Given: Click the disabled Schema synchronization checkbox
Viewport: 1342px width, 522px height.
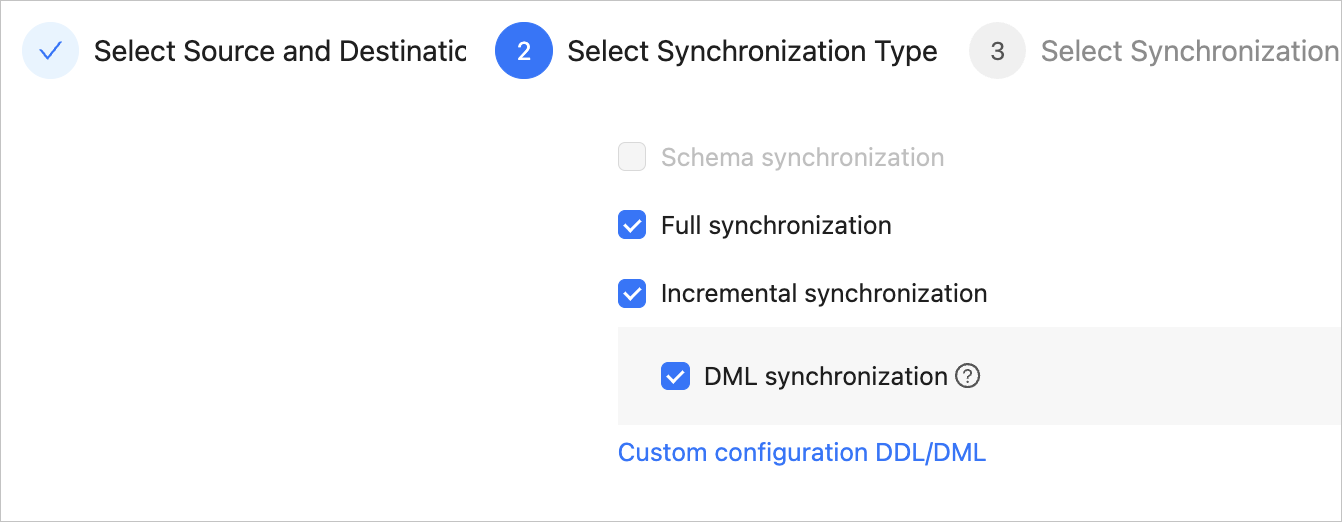Looking at the screenshot, I should pyautogui.click(x=632, y=157).
